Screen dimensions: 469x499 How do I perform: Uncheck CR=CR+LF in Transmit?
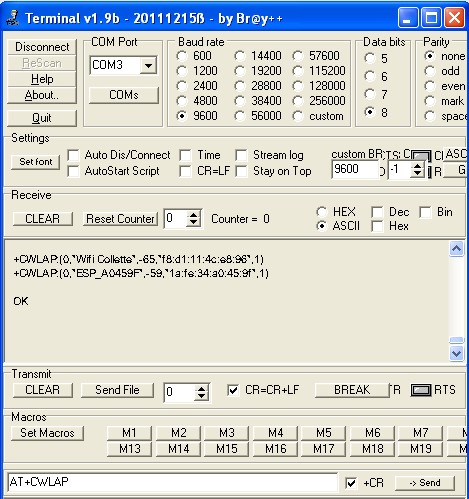233,390
